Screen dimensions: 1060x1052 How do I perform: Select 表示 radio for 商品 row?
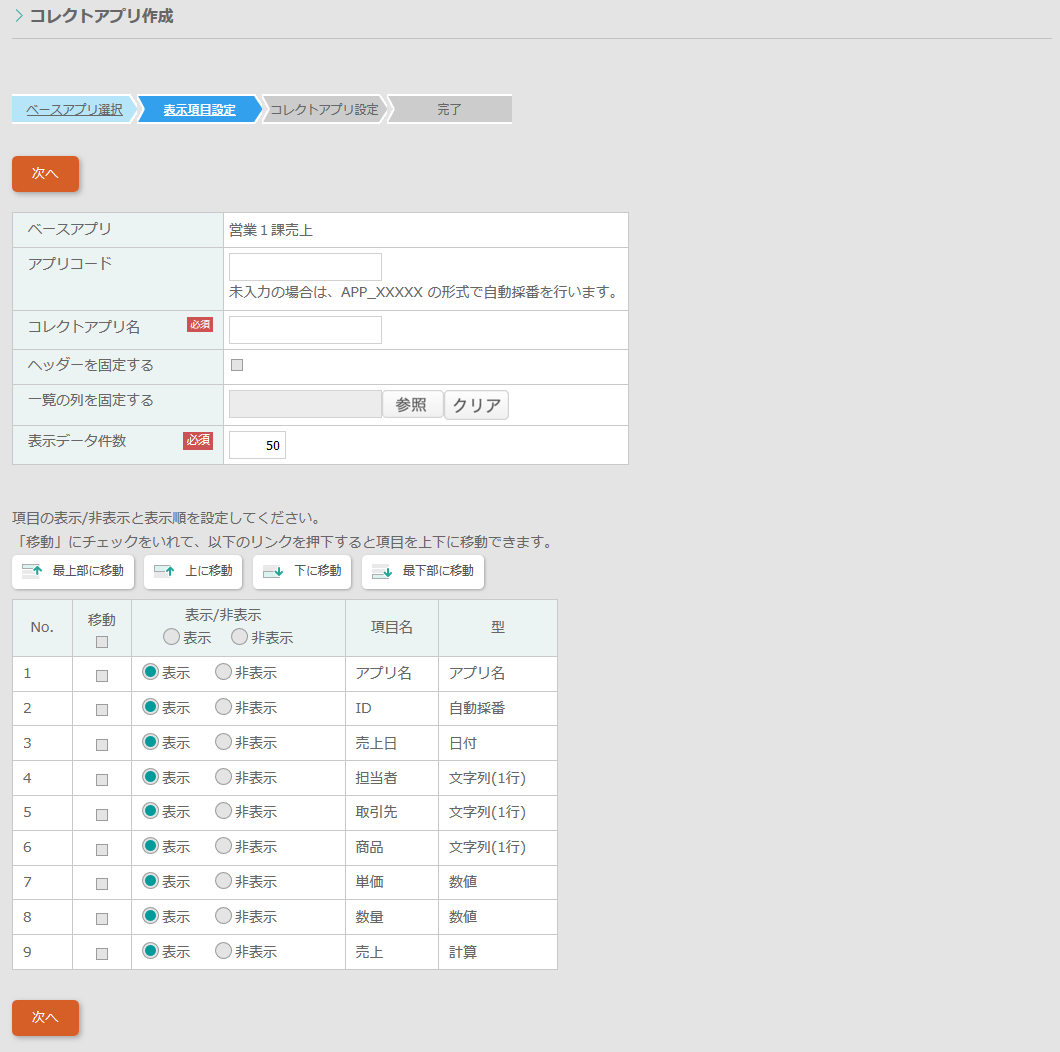(x=150, y=846)
